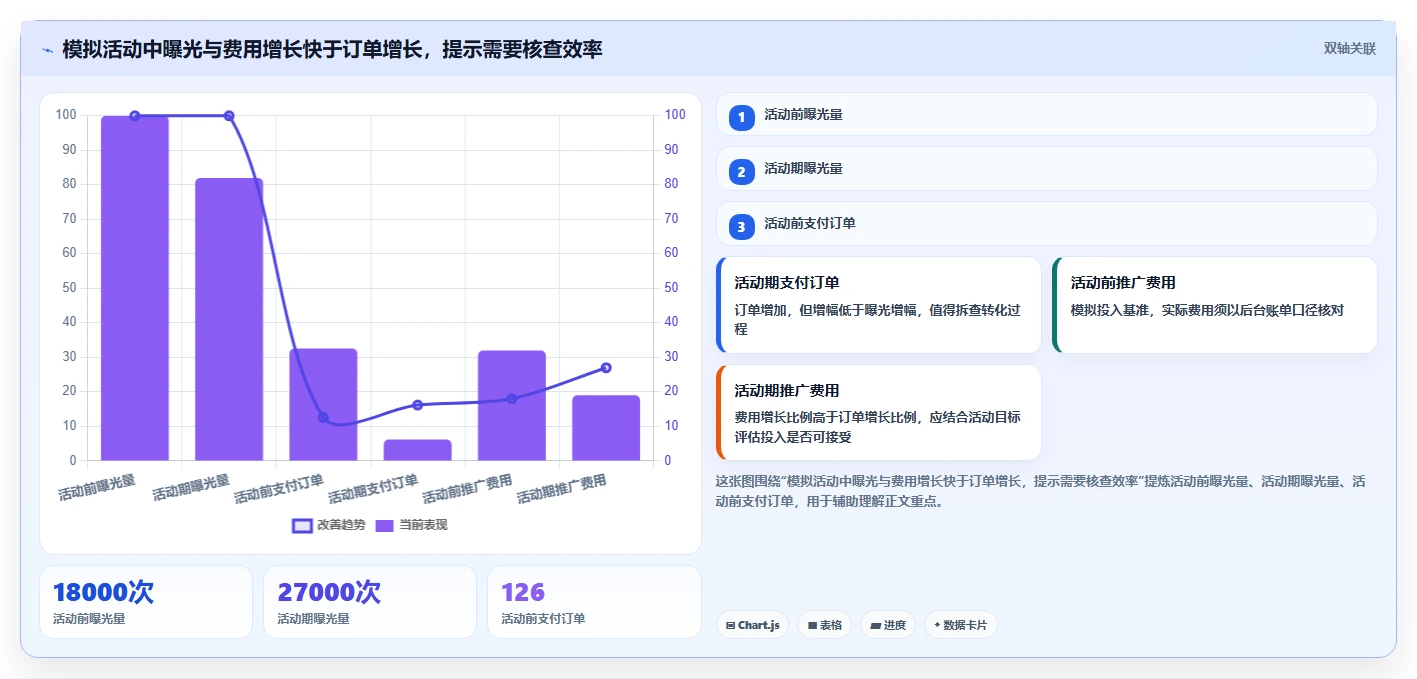This screenshot has height=679, width=1417.
Task: Click the 活动前支付订单 bar in the chart
Action: pyautogui.click(x=323, y=405)
